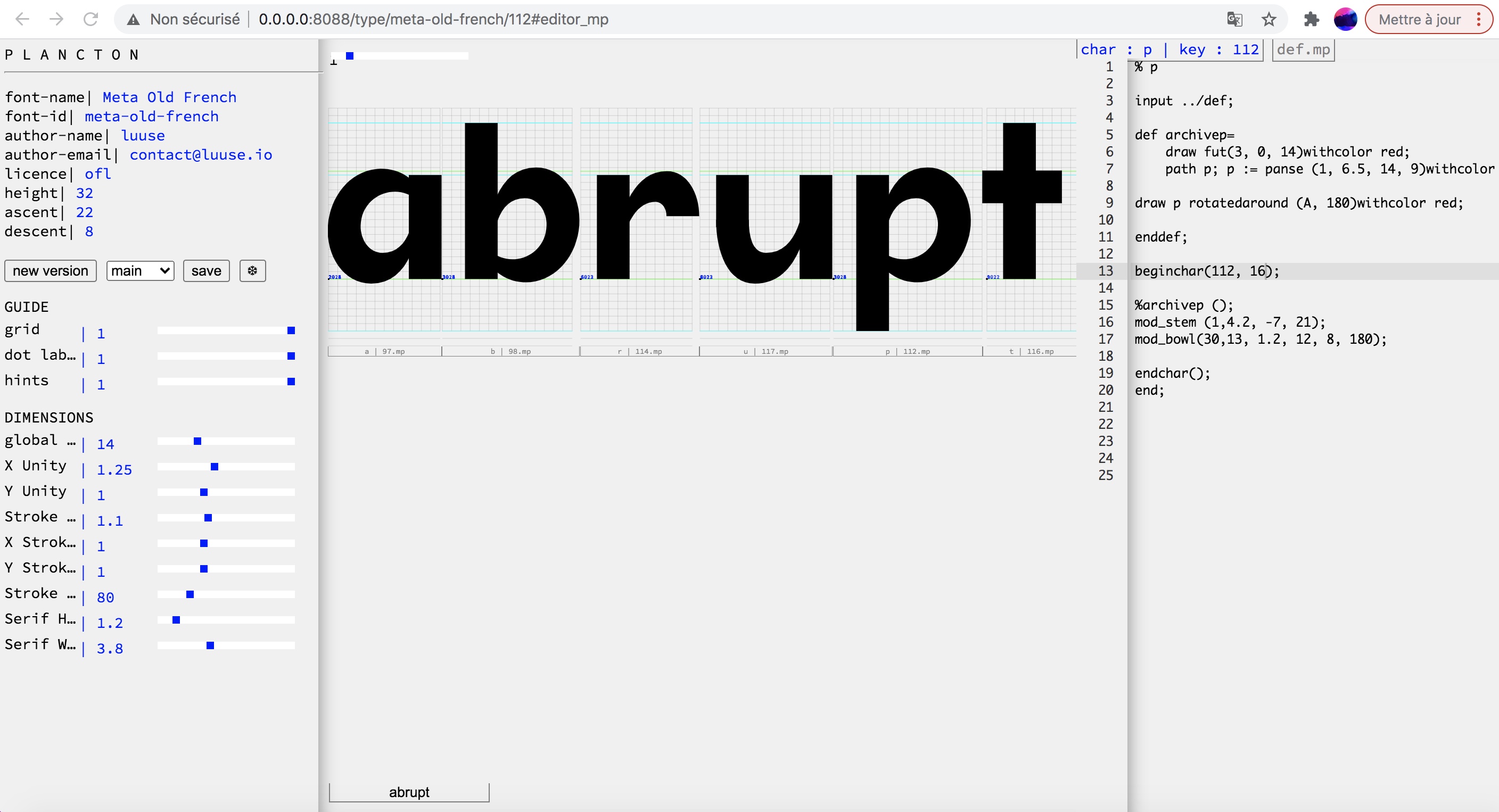Toggle the dot labels guide slider
Screen dimensions: 1499x812
pyautogui.click(x=291, y=356)
